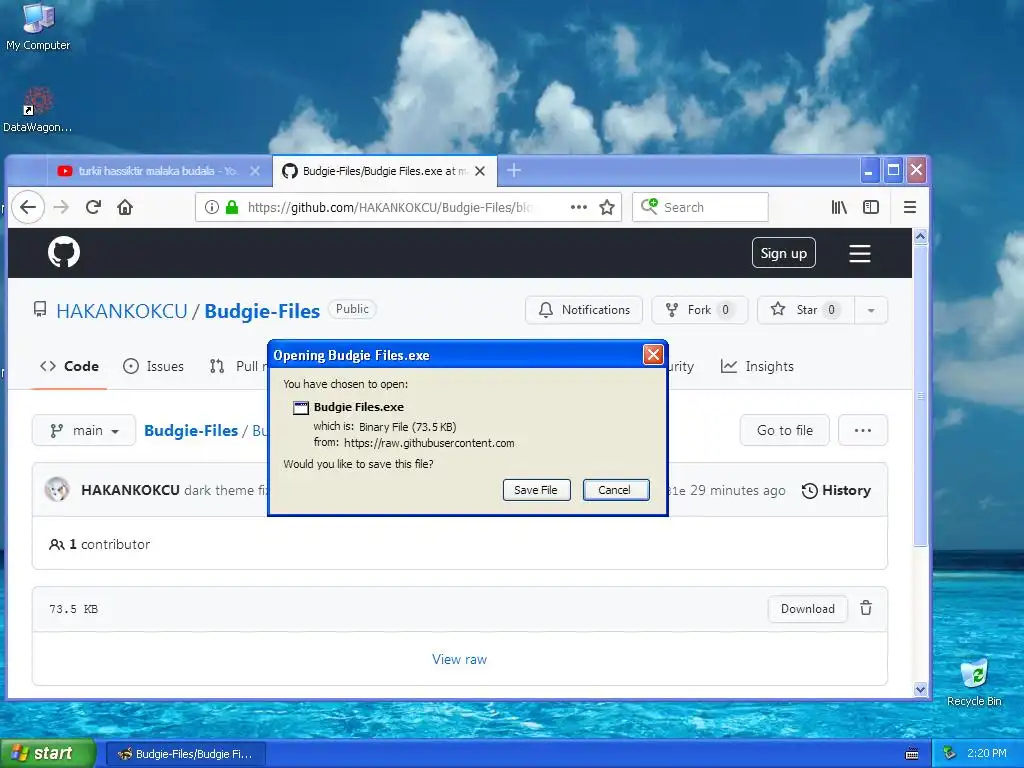Screen dimensions: 1024x768
Task: Cancel the file download dialog
Action: pyautogui.click(x=615, y=490)
